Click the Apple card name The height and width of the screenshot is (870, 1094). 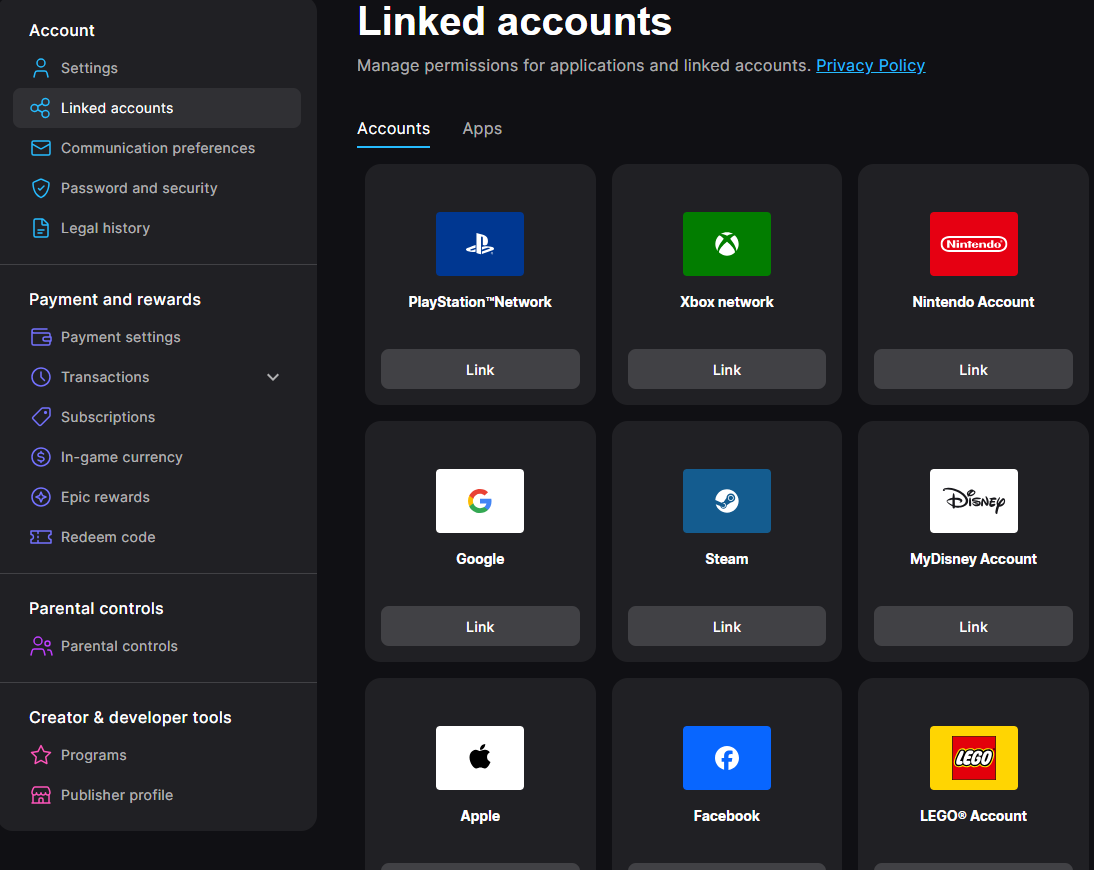pyautogui.click(x=480, y=816)
